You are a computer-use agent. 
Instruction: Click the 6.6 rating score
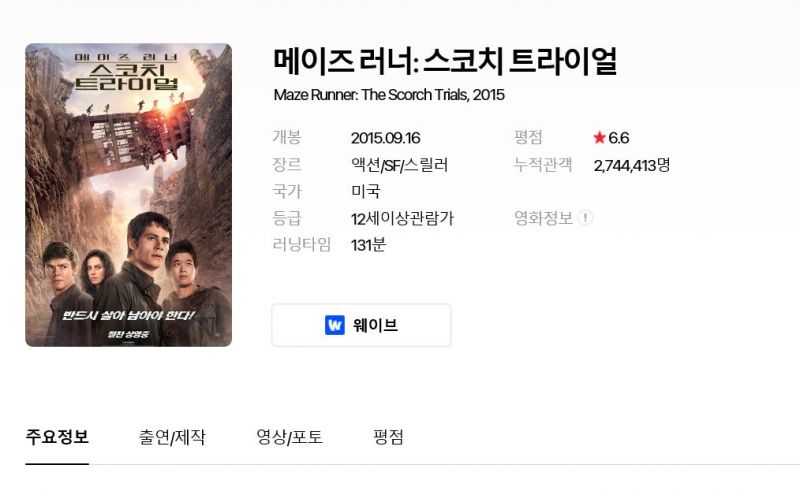(618, 138)
